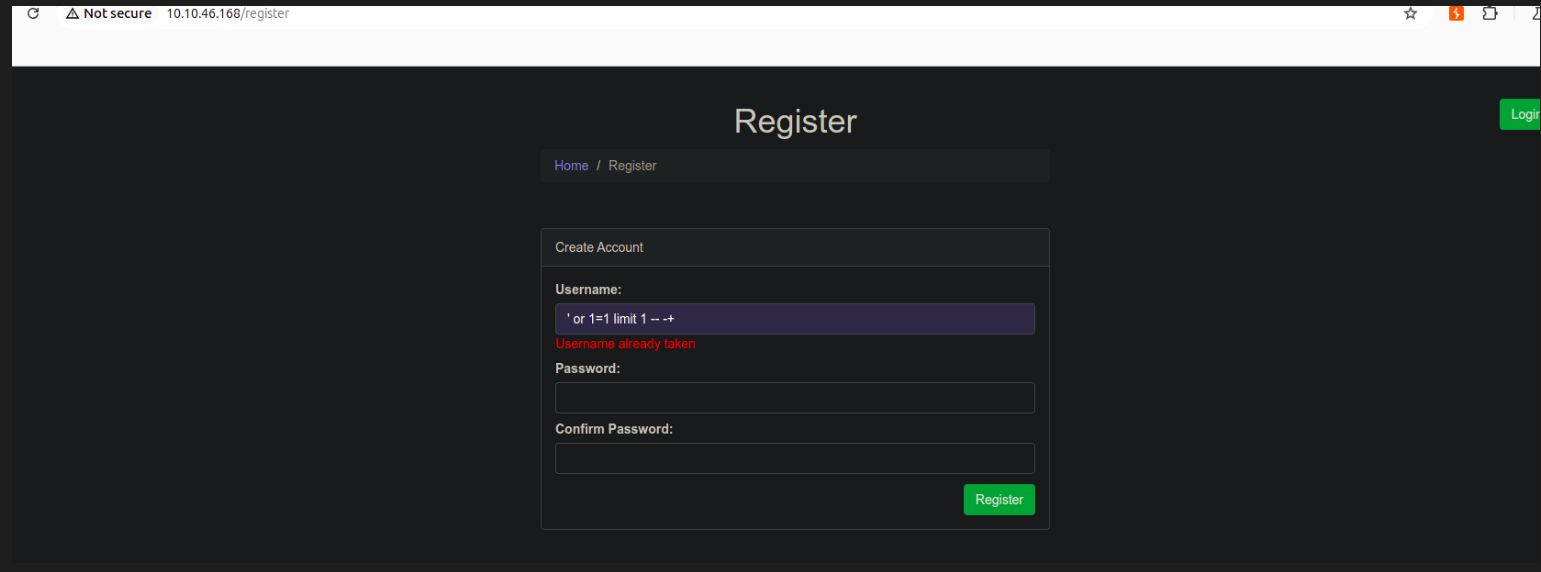This screenshot has height=572, width=1541.
Task: Click the Username label
Action: click(588, 290)
